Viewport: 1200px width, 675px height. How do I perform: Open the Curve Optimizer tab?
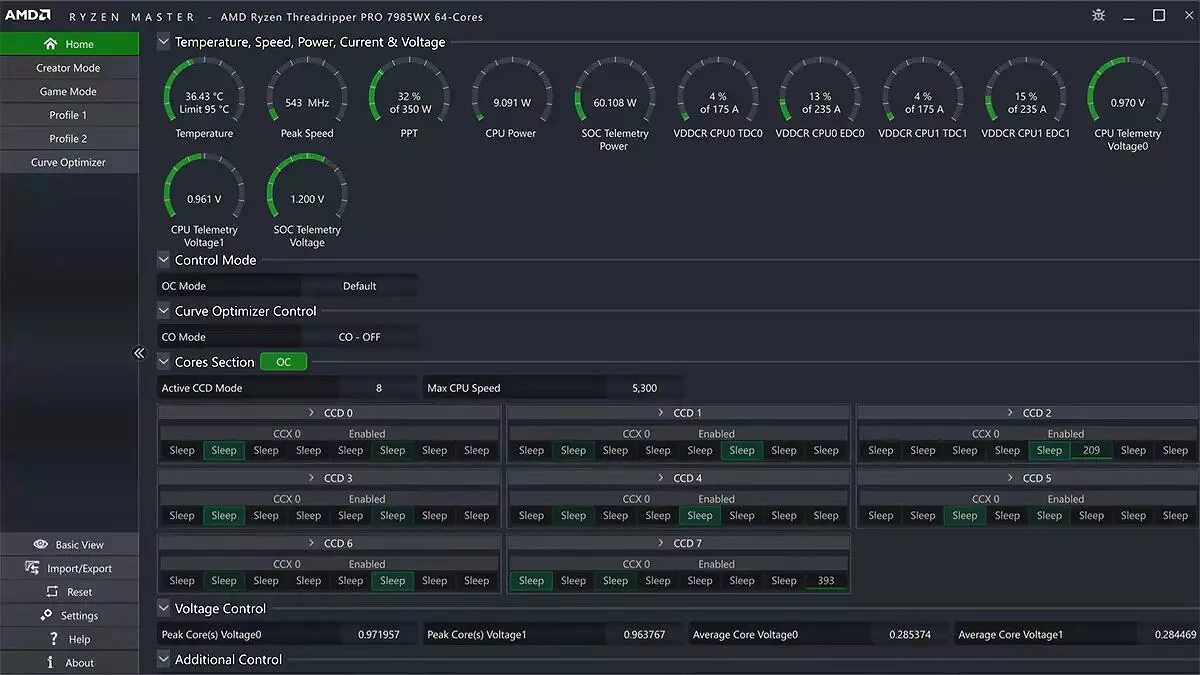68,162
